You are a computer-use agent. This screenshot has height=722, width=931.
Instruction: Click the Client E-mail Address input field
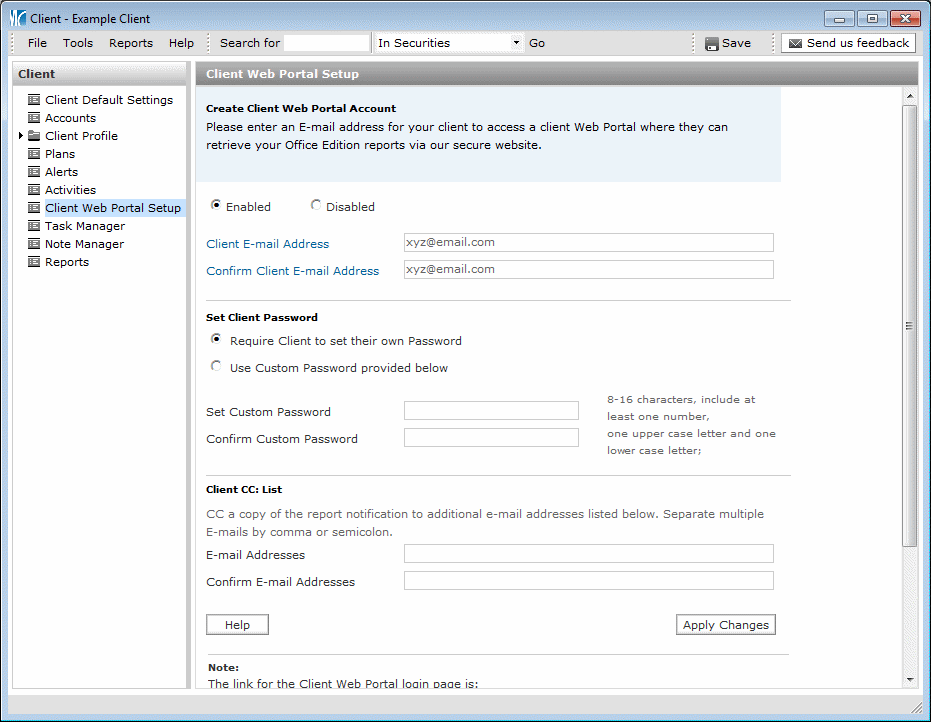point(588,243)
